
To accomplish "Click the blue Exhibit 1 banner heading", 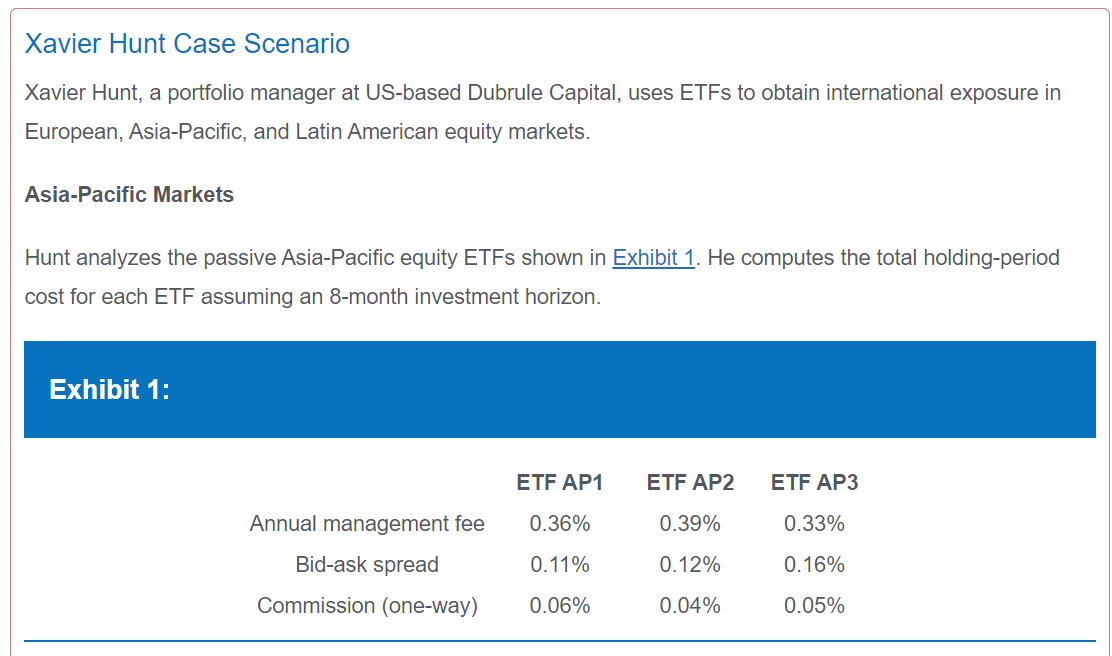I will click(110, 389).
